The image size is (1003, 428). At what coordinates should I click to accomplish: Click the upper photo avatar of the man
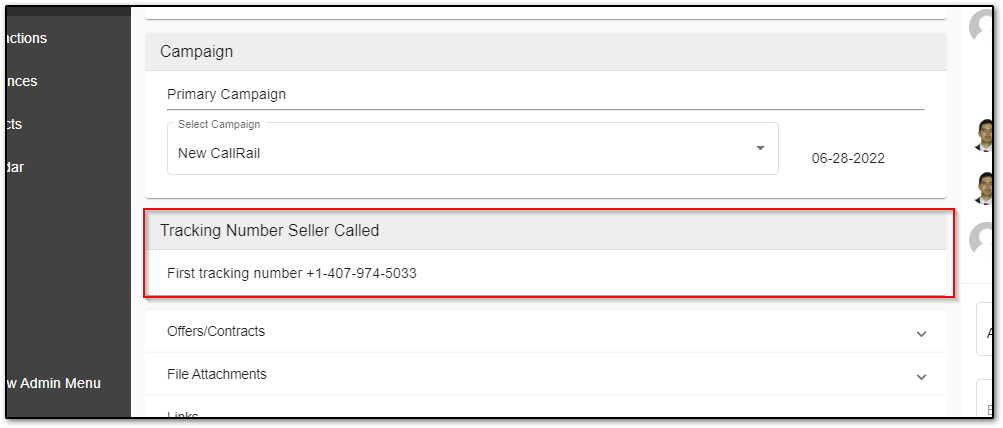tap(985, 136)
